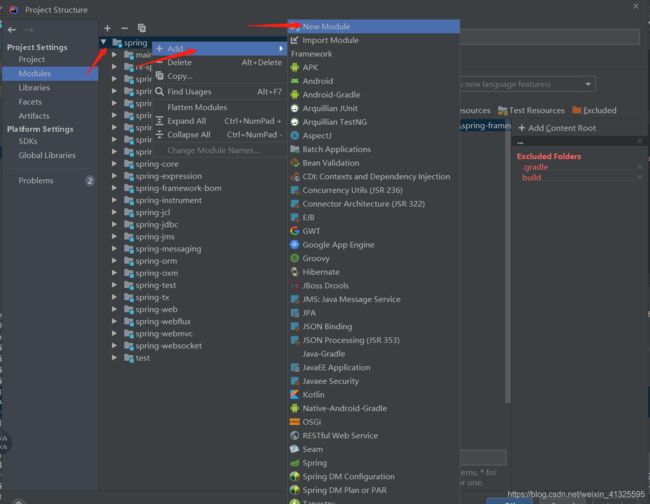Click the Spring leaf icon
The width and height of the screenshot is (650, 504).
pyautogui.click(x=295, y=463)
